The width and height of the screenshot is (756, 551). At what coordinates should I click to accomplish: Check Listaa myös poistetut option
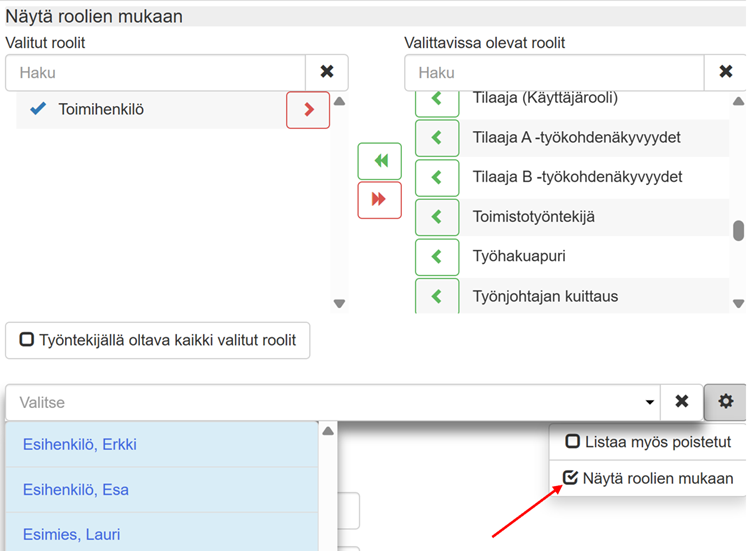coord(573,442)
